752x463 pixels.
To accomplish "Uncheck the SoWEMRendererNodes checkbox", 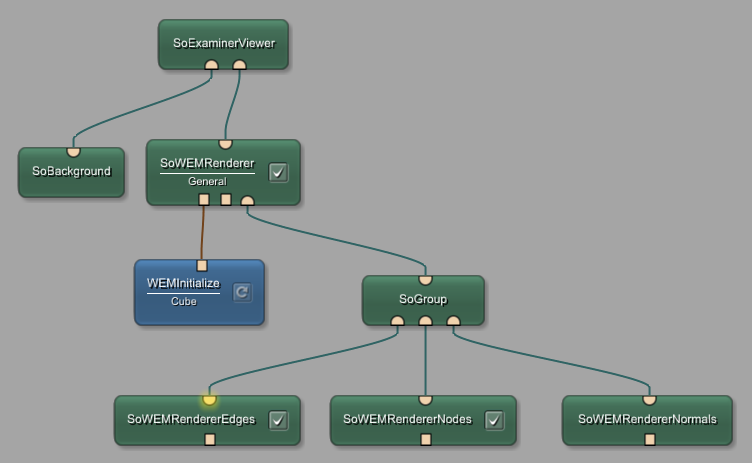I will (x=494, y=420).
